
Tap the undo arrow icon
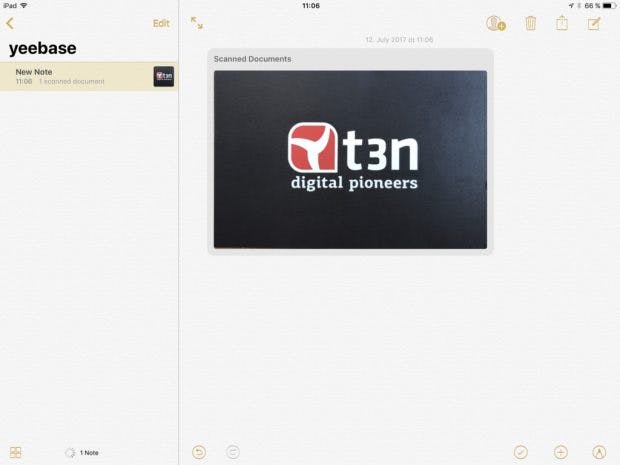point(199,452)
